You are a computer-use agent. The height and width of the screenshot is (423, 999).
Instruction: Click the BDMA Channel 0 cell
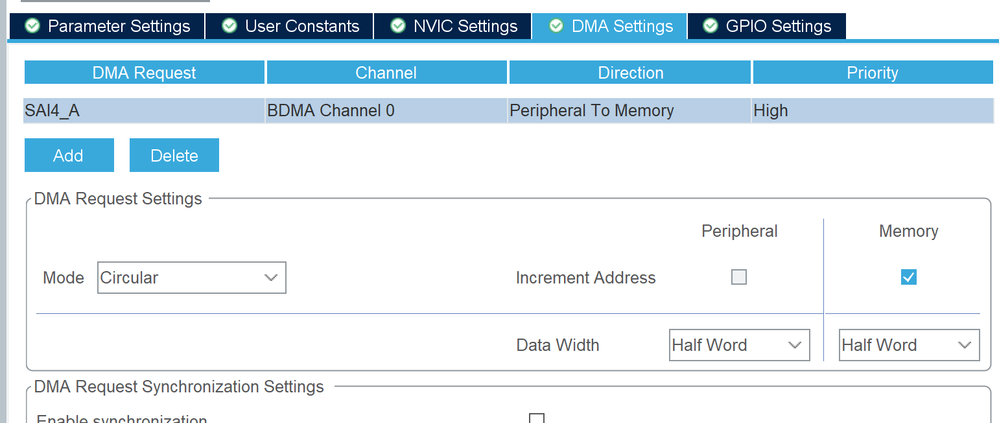(387, 111)
